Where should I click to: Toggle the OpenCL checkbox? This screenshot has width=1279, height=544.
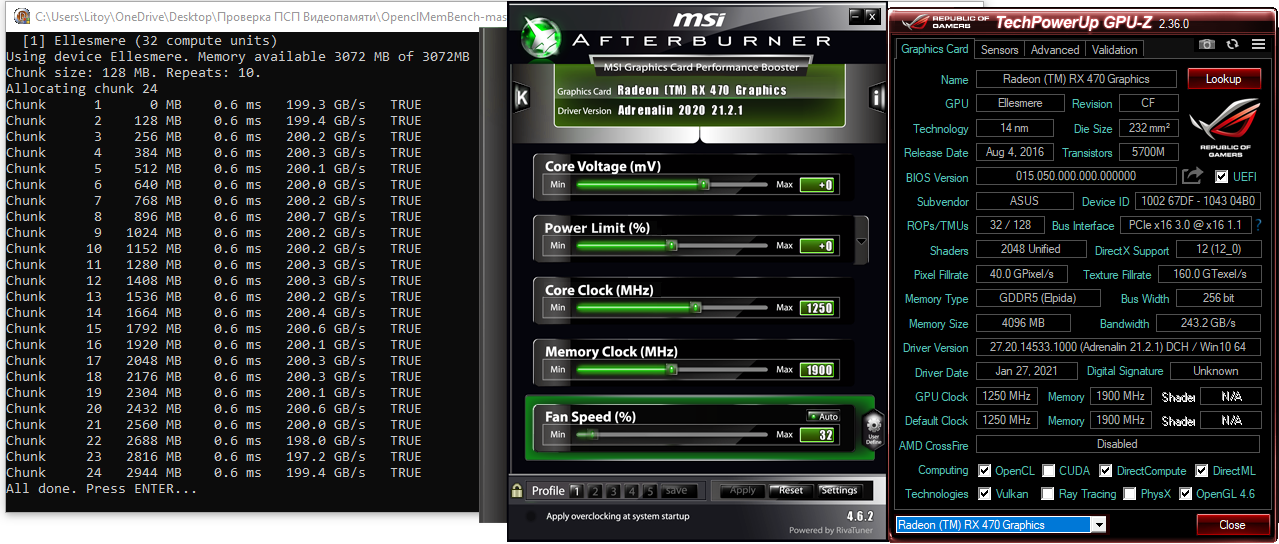[x=985, y=470]
